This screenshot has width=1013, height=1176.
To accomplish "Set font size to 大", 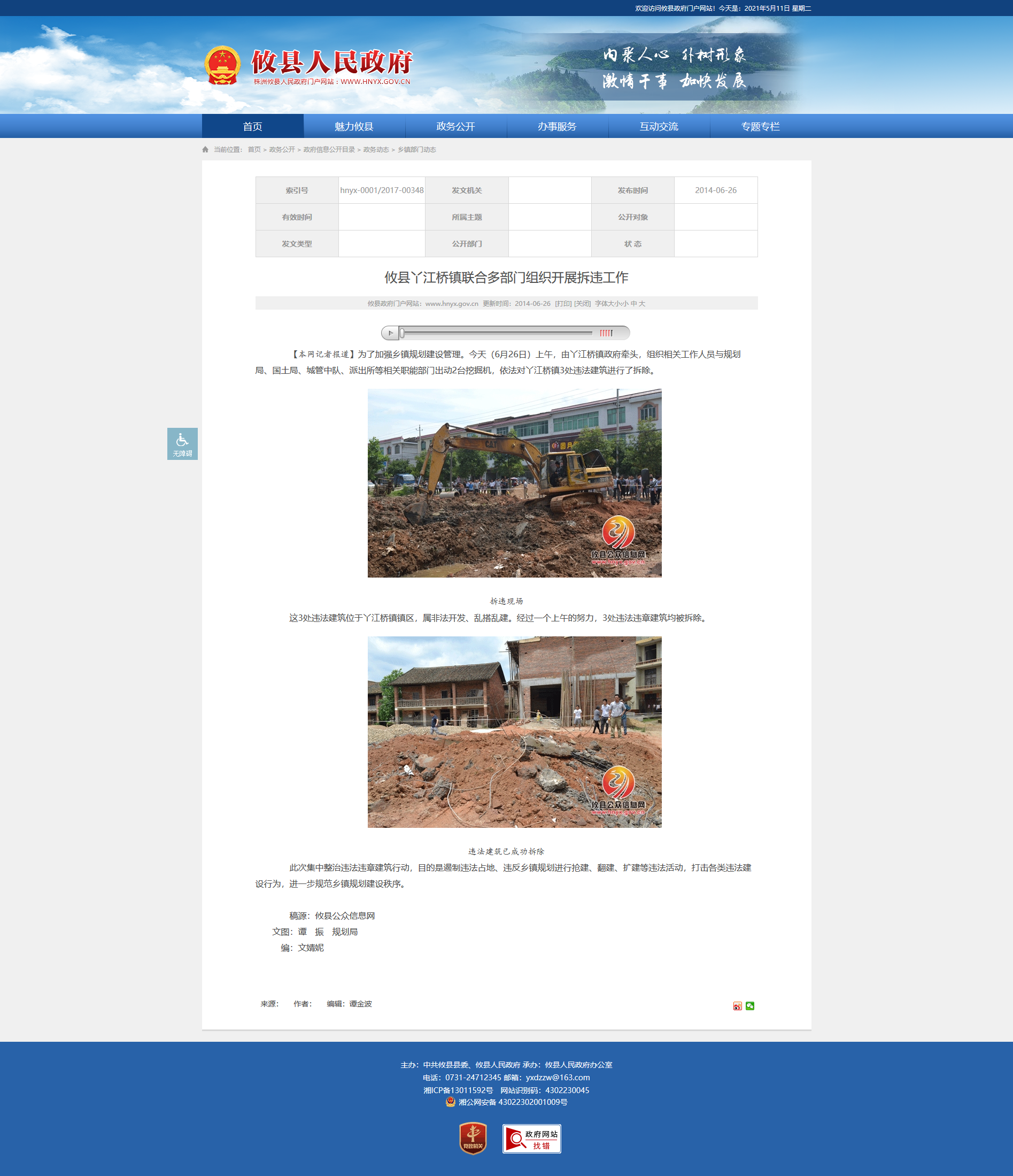I will point(642,304).
